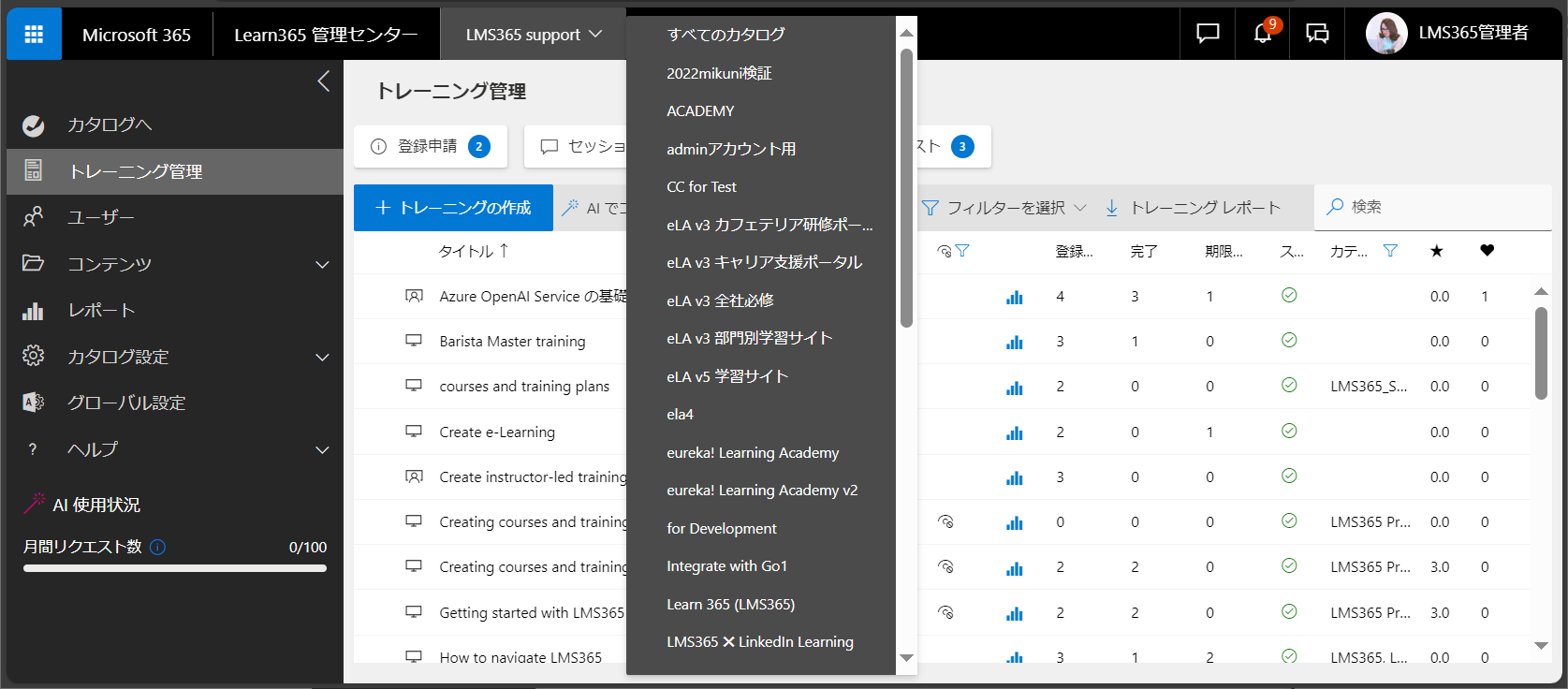Select トレーニング管理 in sidebar
Viewport: 1568px width, 689px height.
click(x=175, y=171)
